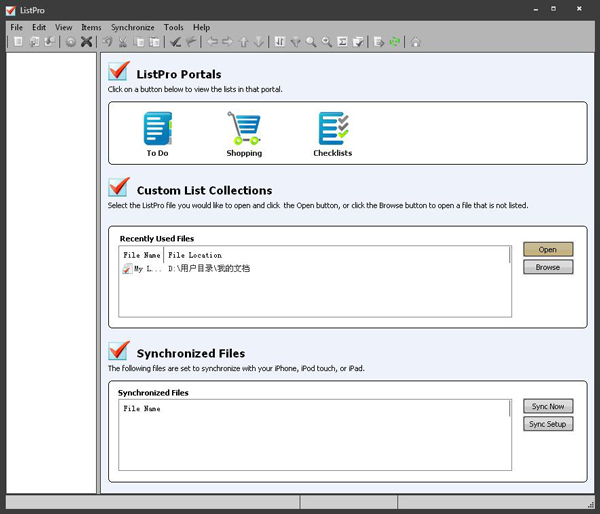This screenshot has height=514, width=600.
Task: Click the checkmark item toolbar icon
Action: click(x=175, y=41)
